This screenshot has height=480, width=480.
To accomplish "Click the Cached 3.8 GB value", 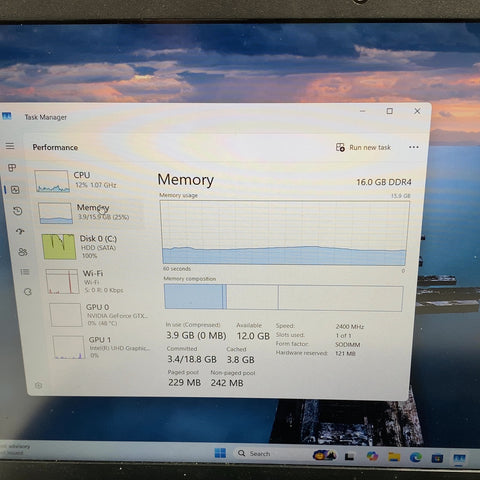I will tap(240, 360).
